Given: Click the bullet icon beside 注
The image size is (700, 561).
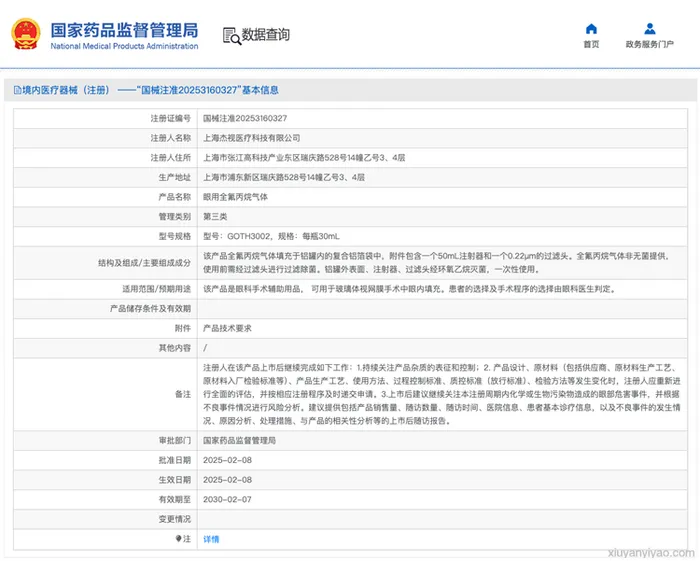Looking at the screenshot, I should point(179,538).
